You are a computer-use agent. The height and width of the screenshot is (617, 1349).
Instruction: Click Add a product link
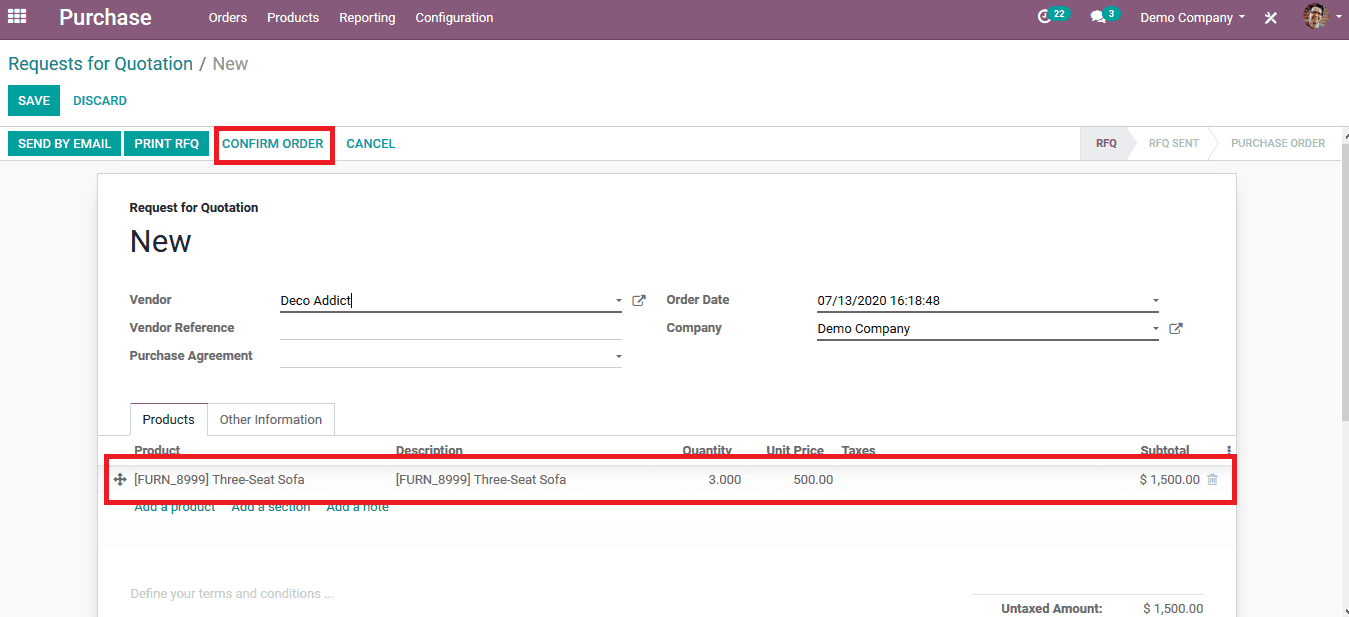(175, 507)
